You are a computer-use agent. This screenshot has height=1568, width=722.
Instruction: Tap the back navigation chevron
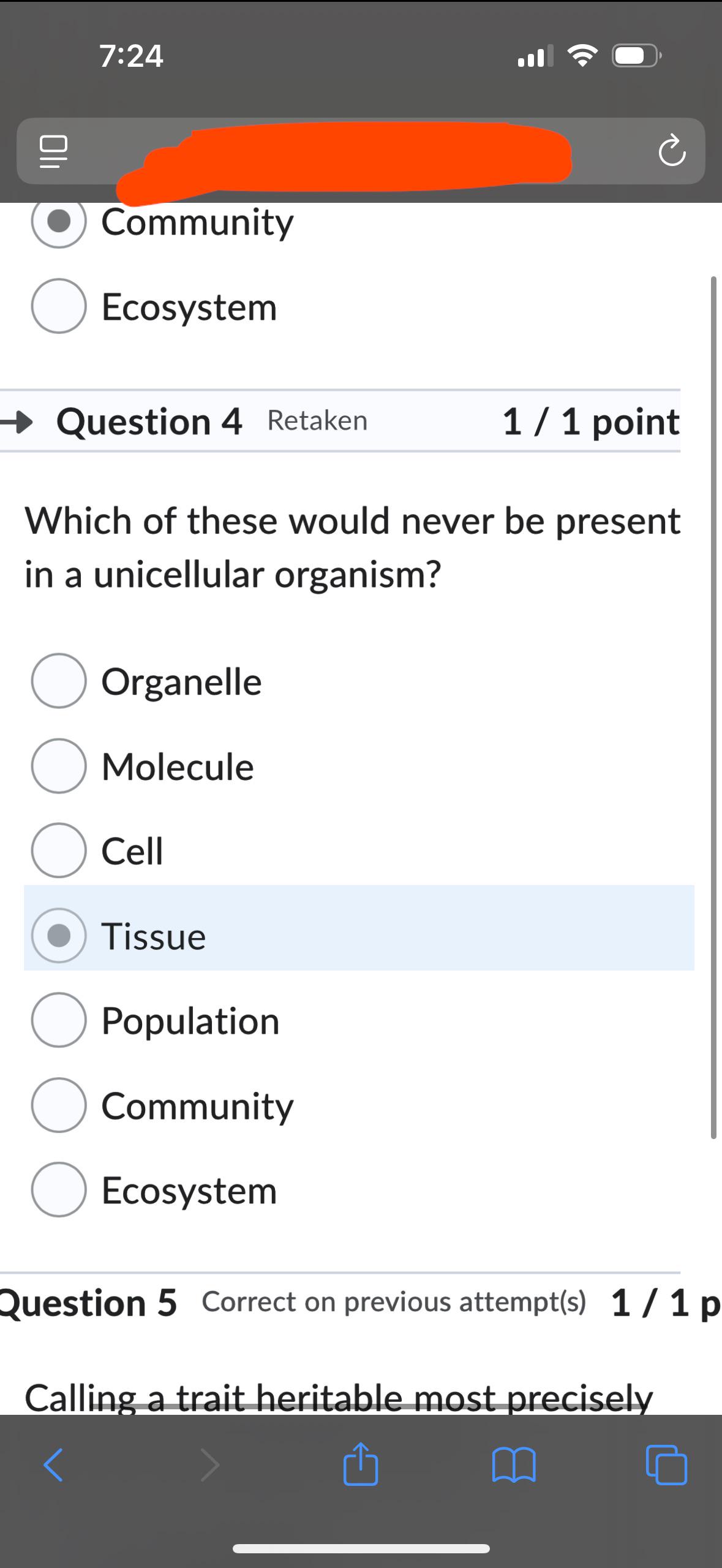click(54, 1465)
